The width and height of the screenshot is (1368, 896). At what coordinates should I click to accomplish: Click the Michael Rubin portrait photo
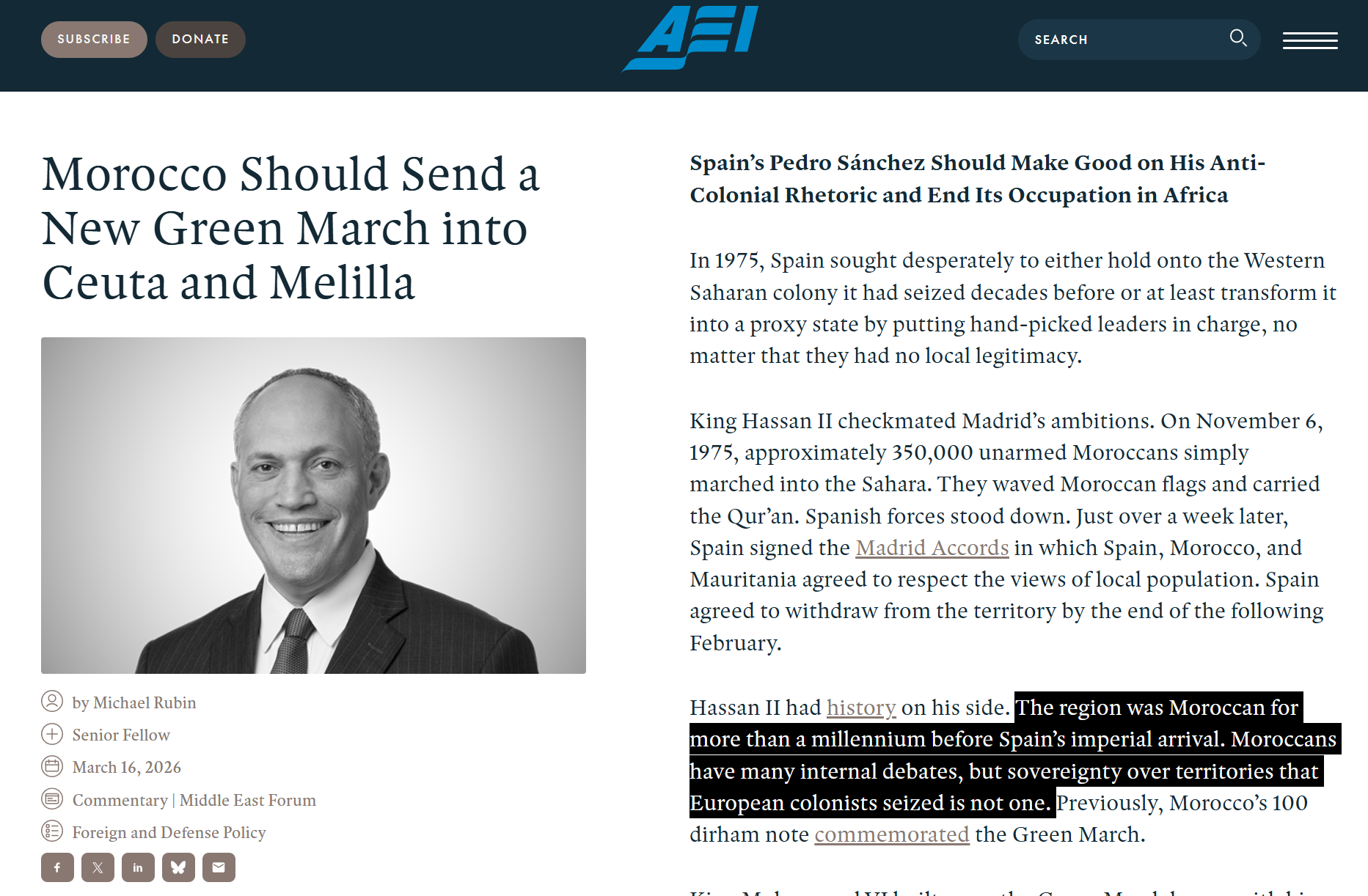tap(313, 505)
